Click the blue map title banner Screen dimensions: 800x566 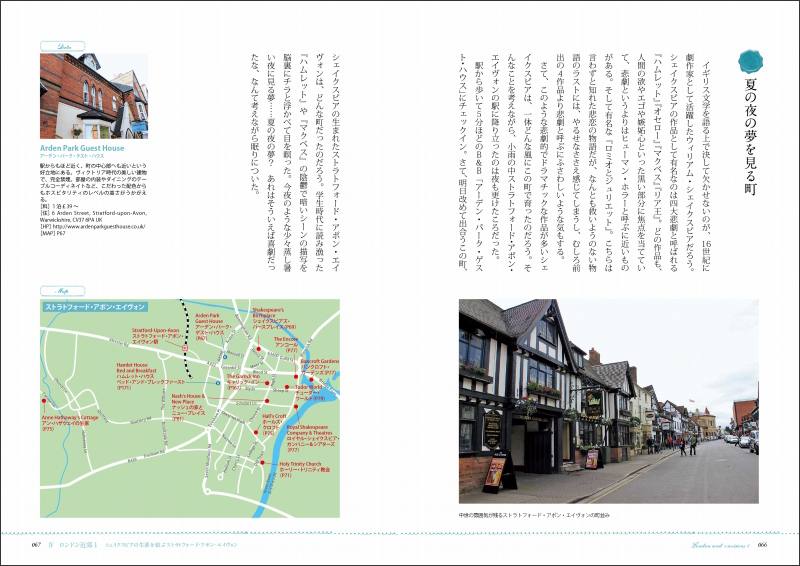(x=93, y=306)
